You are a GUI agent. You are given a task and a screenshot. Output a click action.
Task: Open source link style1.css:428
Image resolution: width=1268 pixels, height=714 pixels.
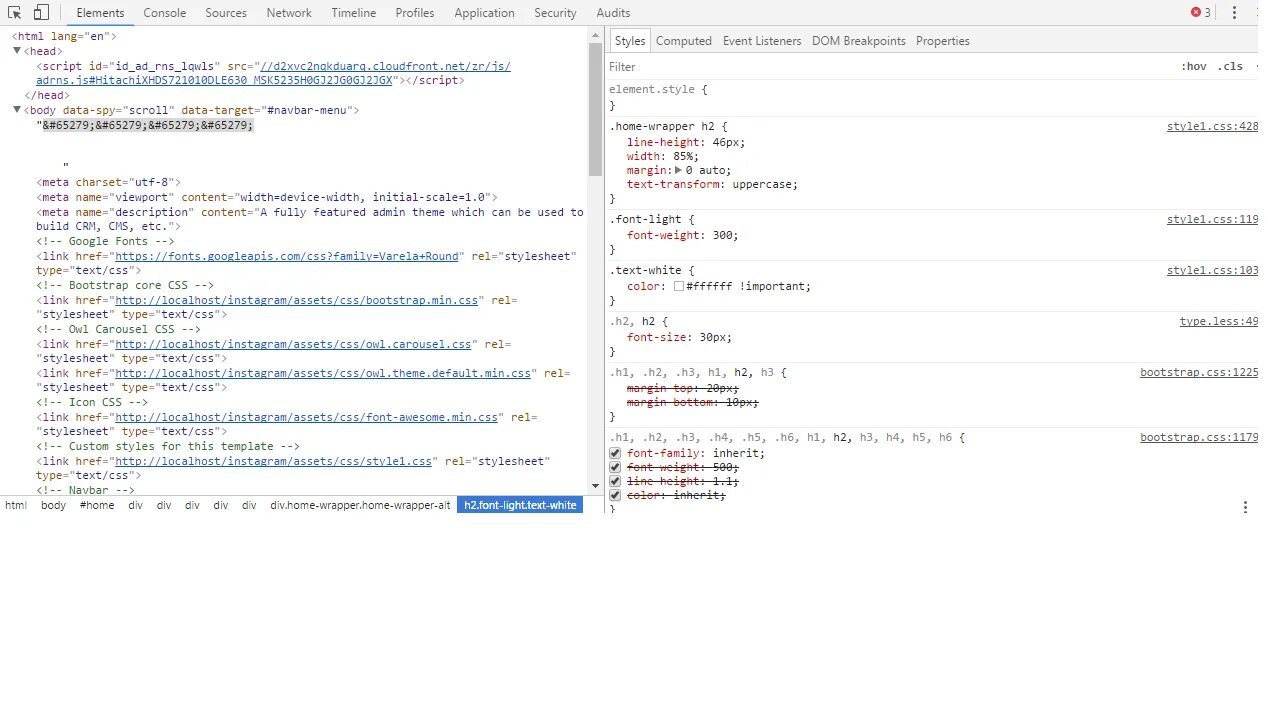[1212, 127]
